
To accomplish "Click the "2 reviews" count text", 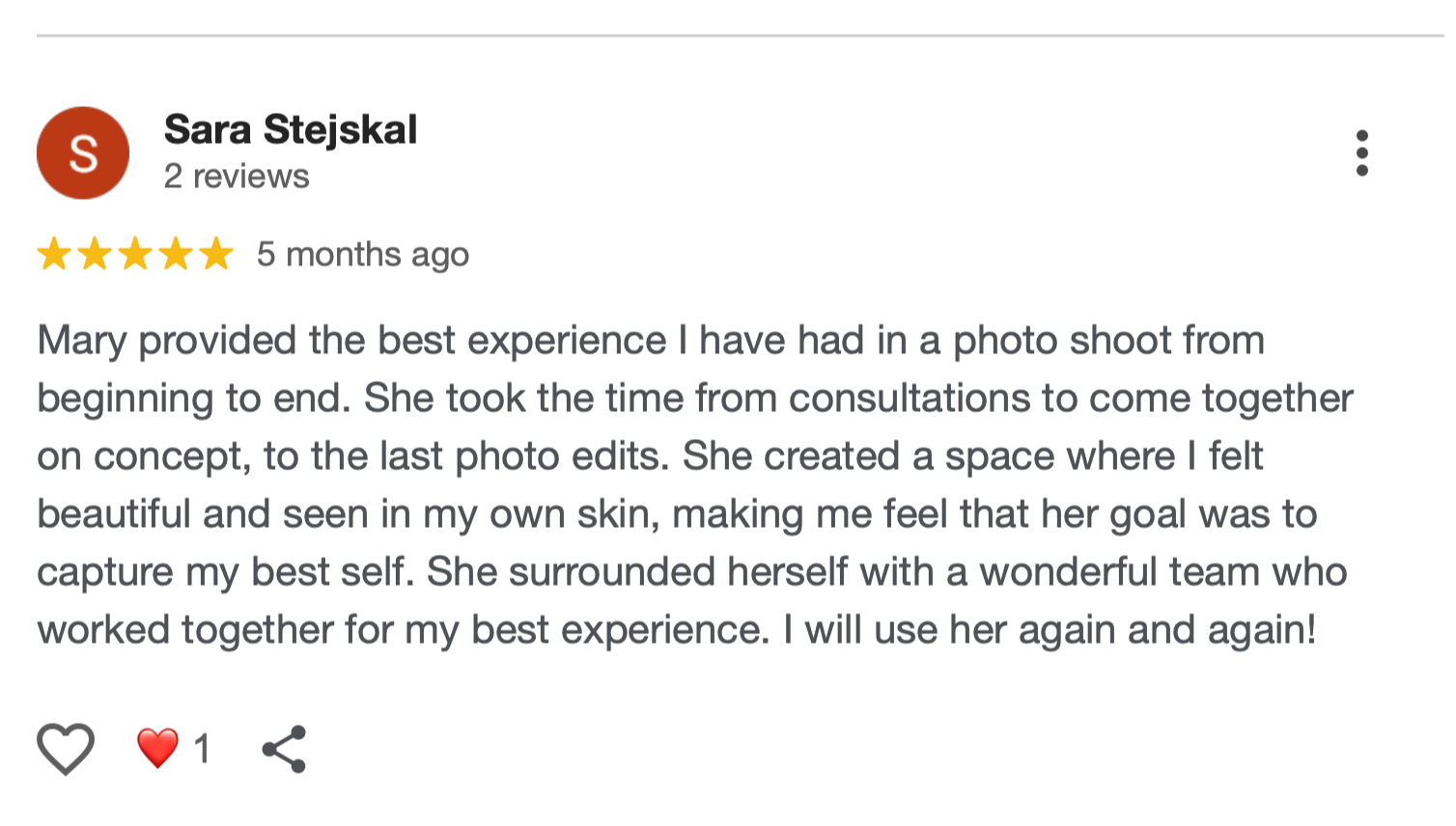I will click(237, 177).
